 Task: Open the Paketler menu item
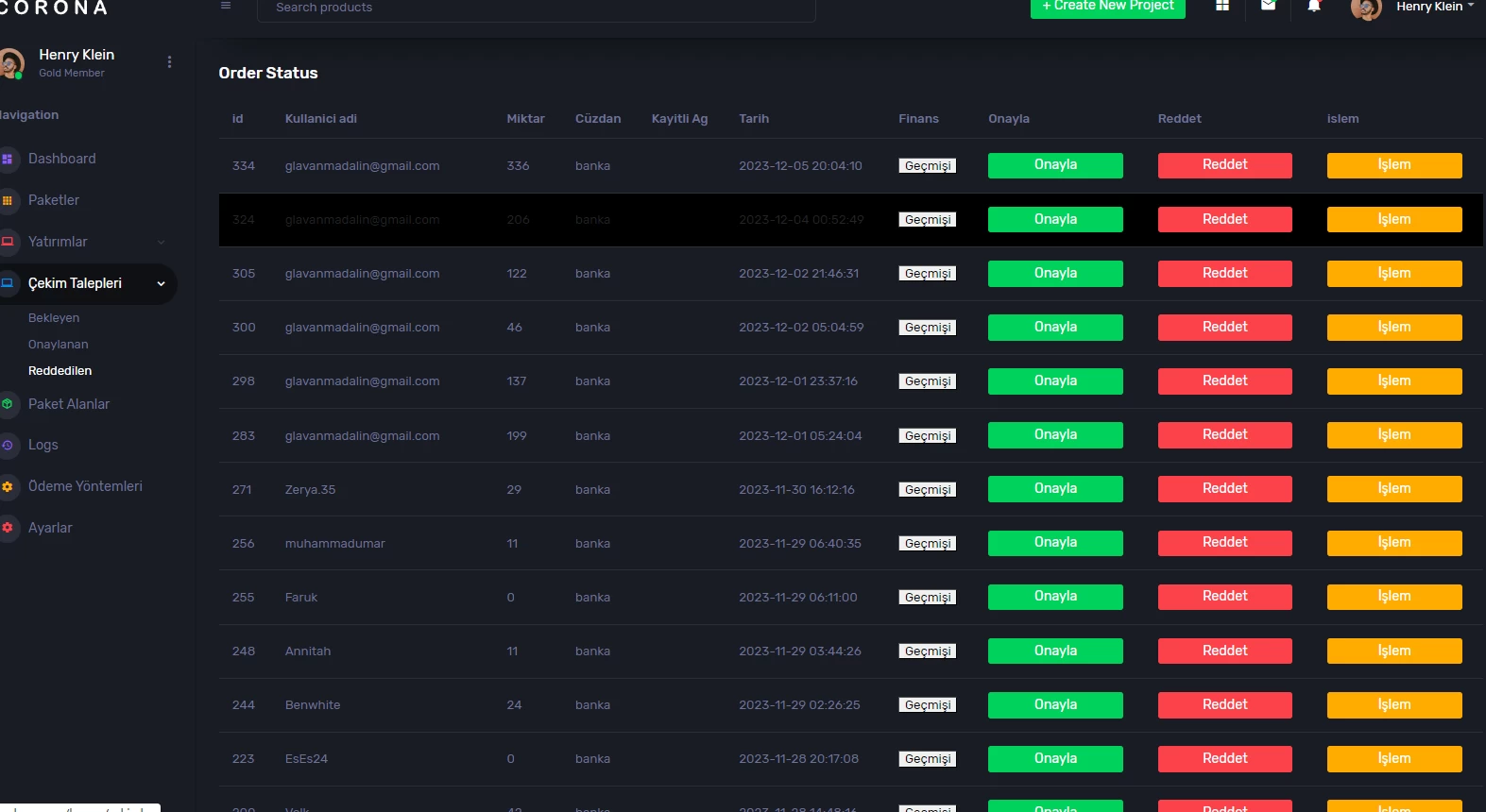pos(54,200)
